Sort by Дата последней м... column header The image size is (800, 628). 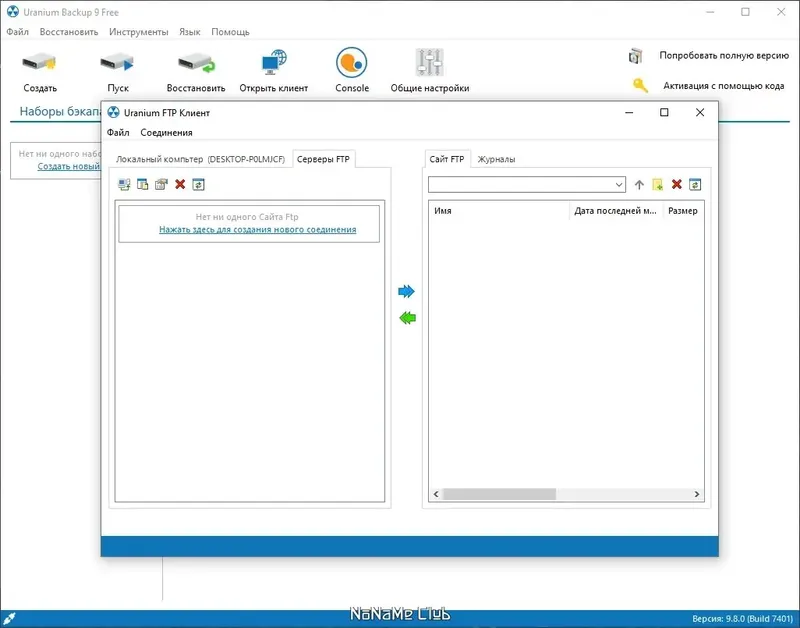(x=615, y=211)
